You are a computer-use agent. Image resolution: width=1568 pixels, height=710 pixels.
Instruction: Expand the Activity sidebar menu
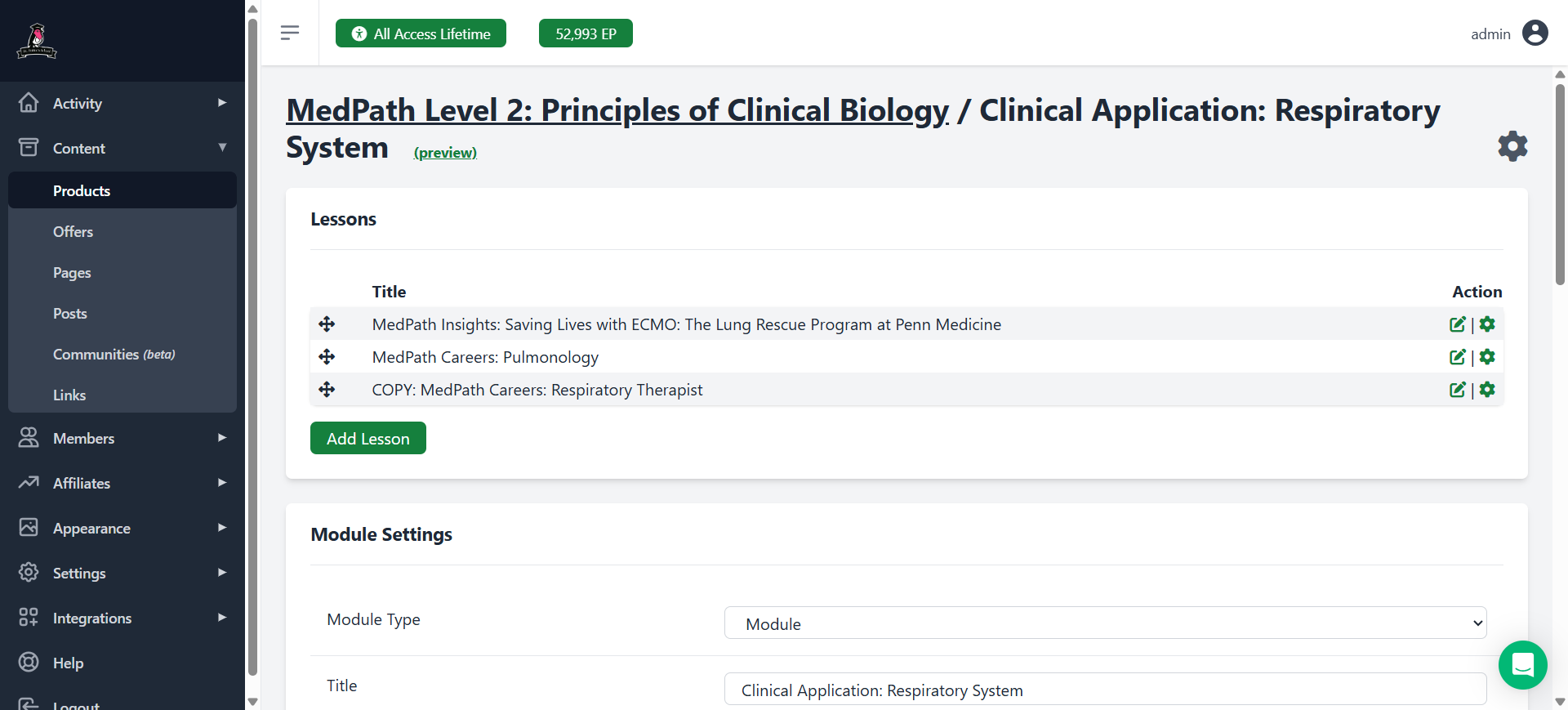coord(122,104)
